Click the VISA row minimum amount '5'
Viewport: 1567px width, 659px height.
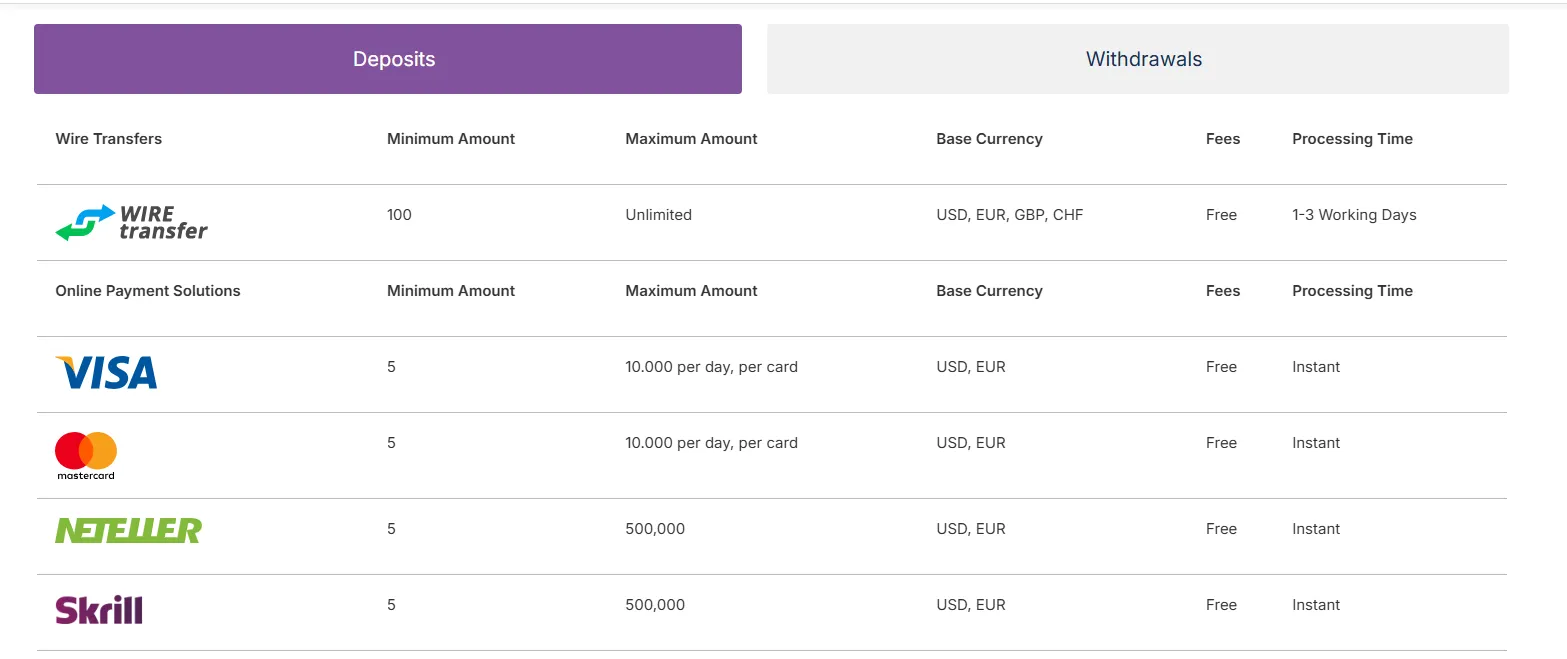(392, 367)
